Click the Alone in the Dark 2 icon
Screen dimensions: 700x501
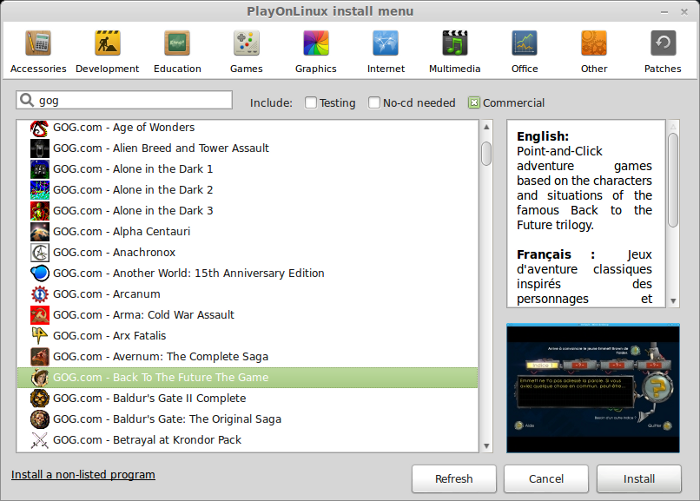(40, 190)
